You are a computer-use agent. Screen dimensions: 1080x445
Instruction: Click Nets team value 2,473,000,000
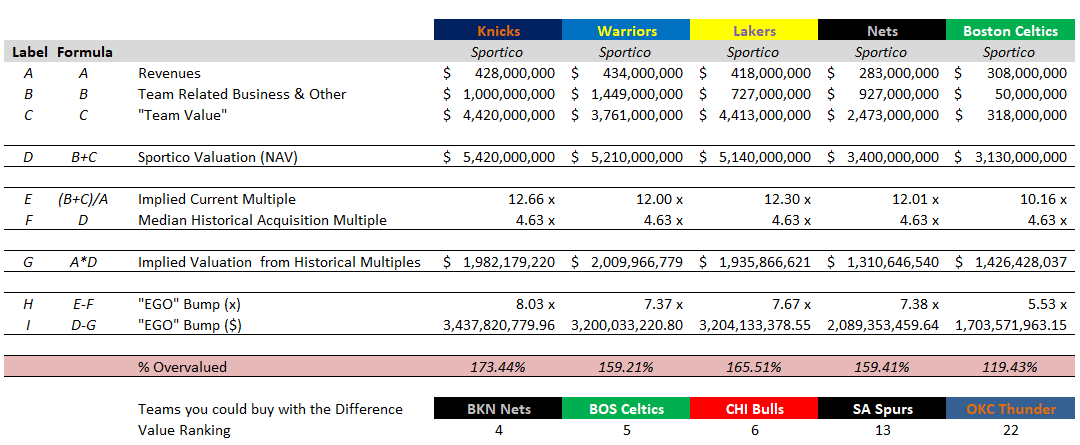(x=893, y=116)
